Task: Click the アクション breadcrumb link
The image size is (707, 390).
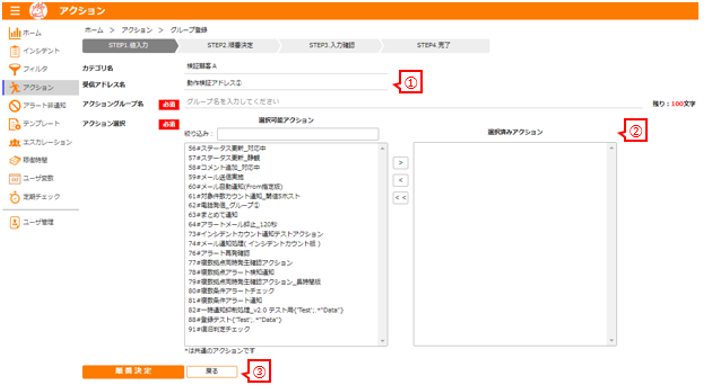Action: (137, 30)
